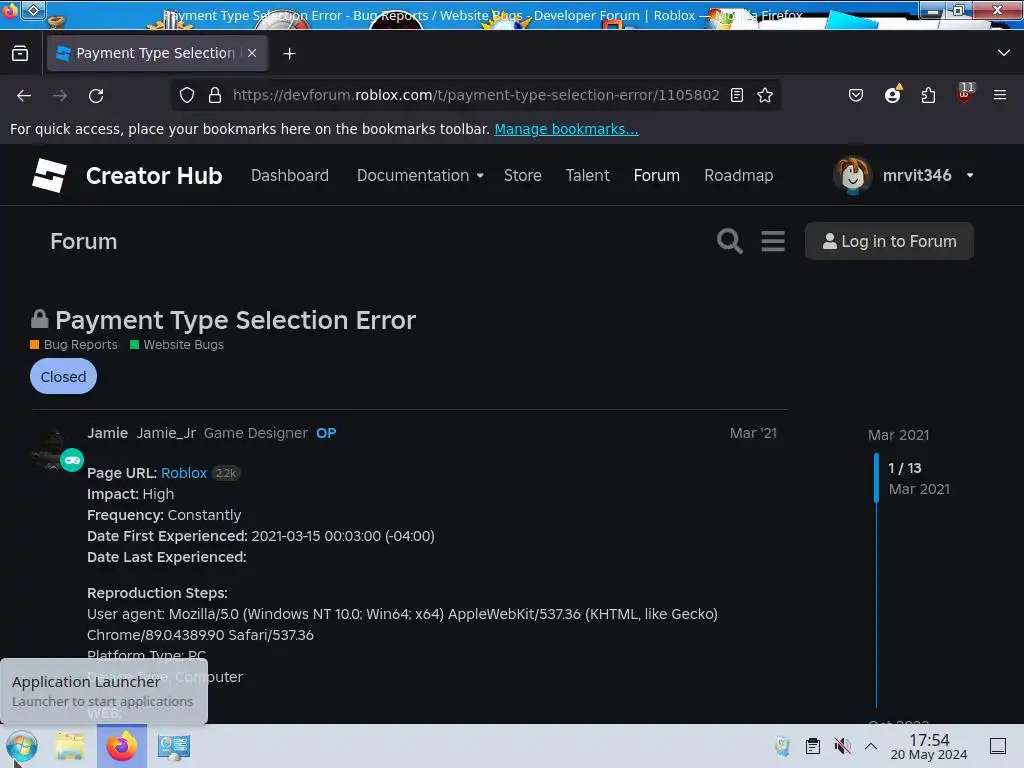Click the Closed status badge
This screenshot has height=768, width=1024.
point(63,377)
